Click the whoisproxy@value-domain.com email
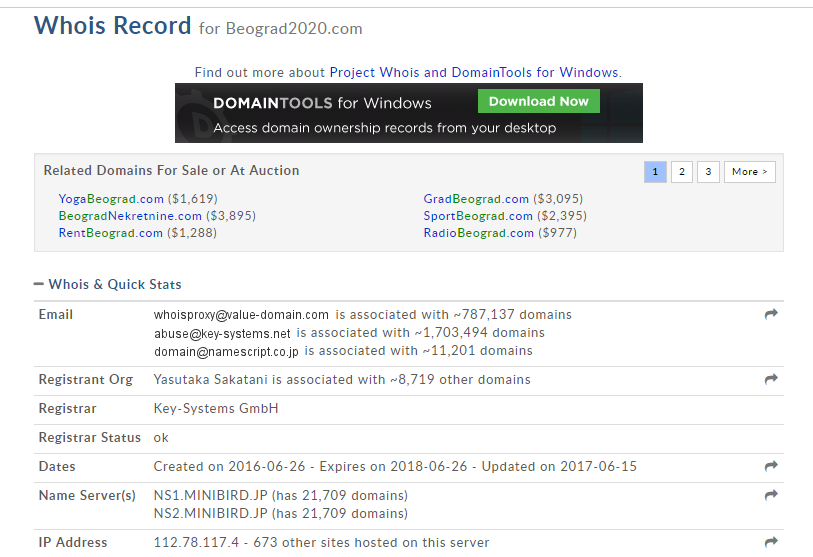813x557 pixels. (x=241, y=315)
